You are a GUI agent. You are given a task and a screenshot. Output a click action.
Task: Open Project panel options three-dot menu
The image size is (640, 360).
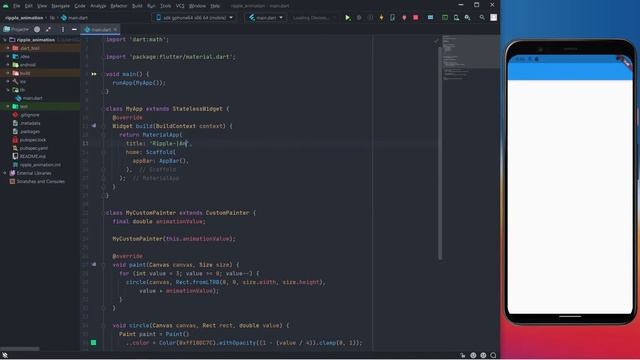62,29
